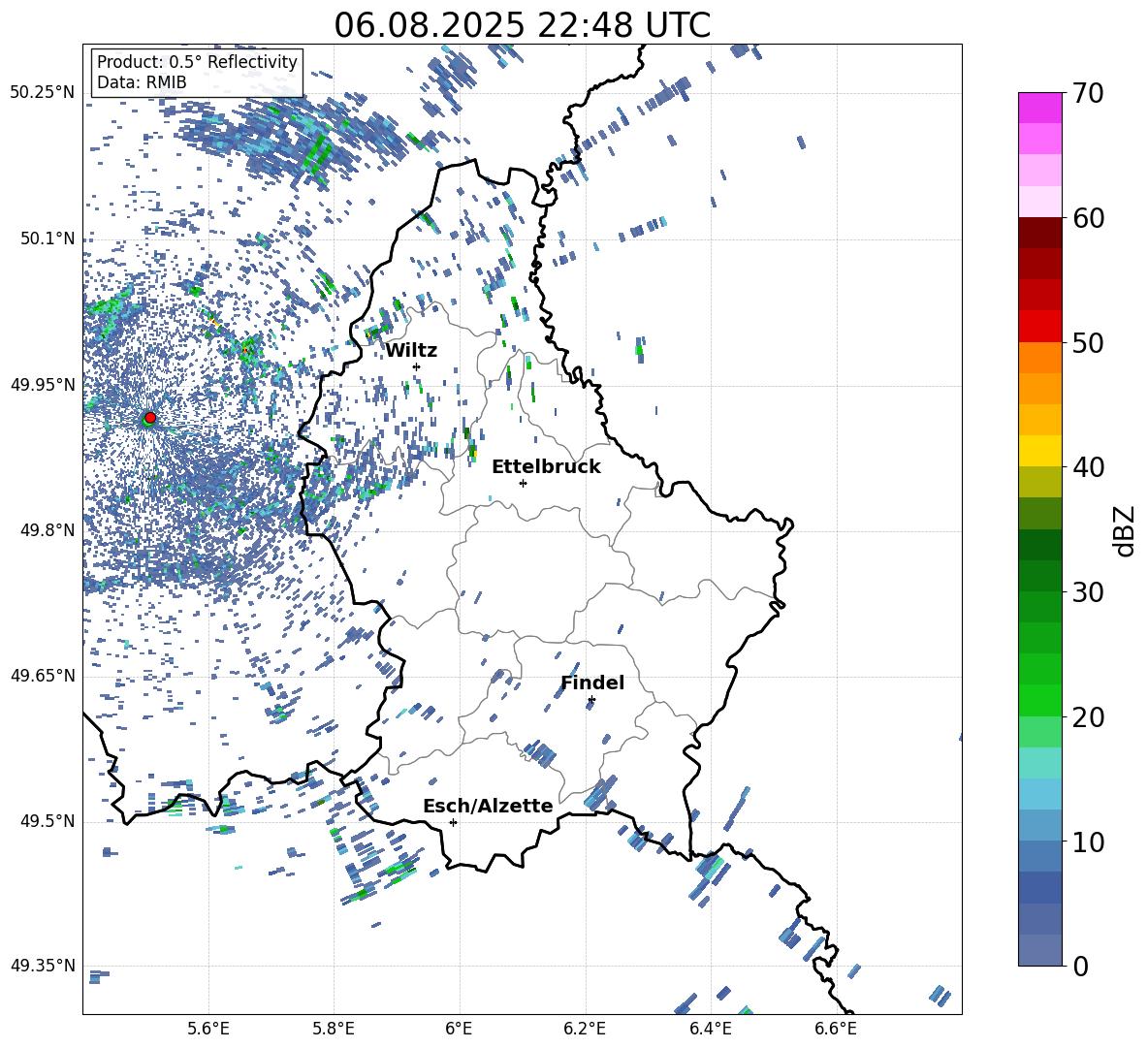Click the slate blue bottom colorbar segment

(1040, 950)
